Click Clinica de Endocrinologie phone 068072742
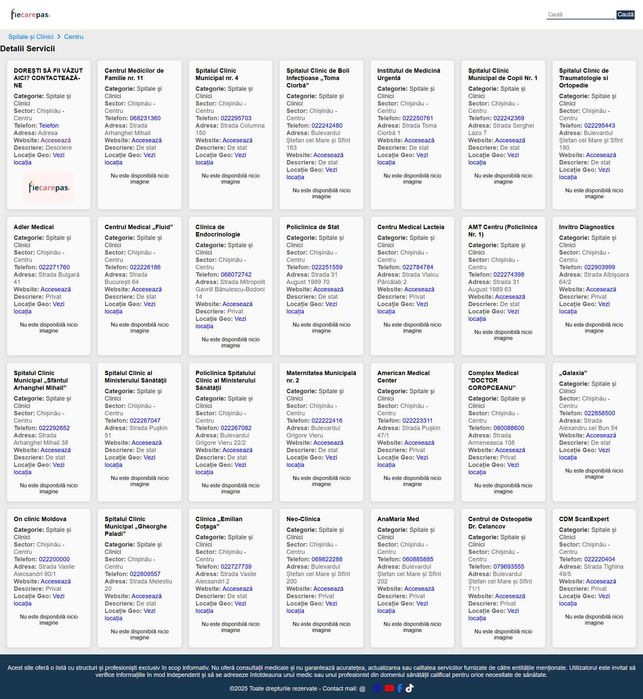Image resolution: width=643 pixels, height=699 pixels. (x=236, y=275)
